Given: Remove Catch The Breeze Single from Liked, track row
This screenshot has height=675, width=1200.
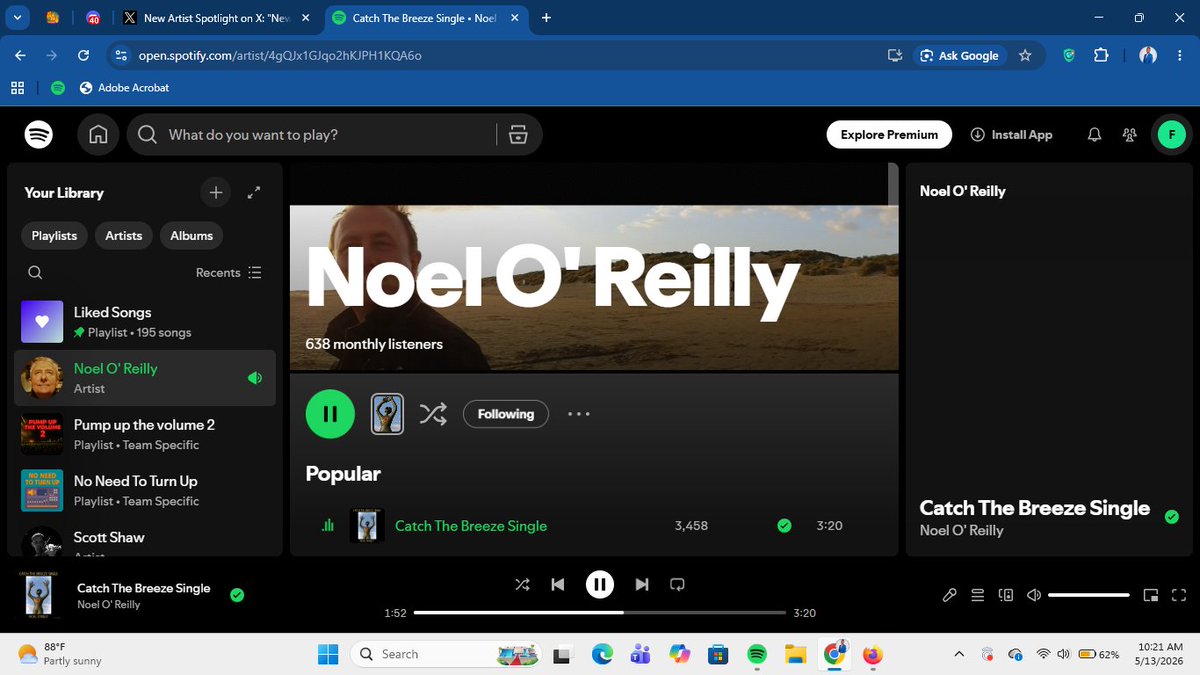Looking at the screenshot, I should 784,525.
